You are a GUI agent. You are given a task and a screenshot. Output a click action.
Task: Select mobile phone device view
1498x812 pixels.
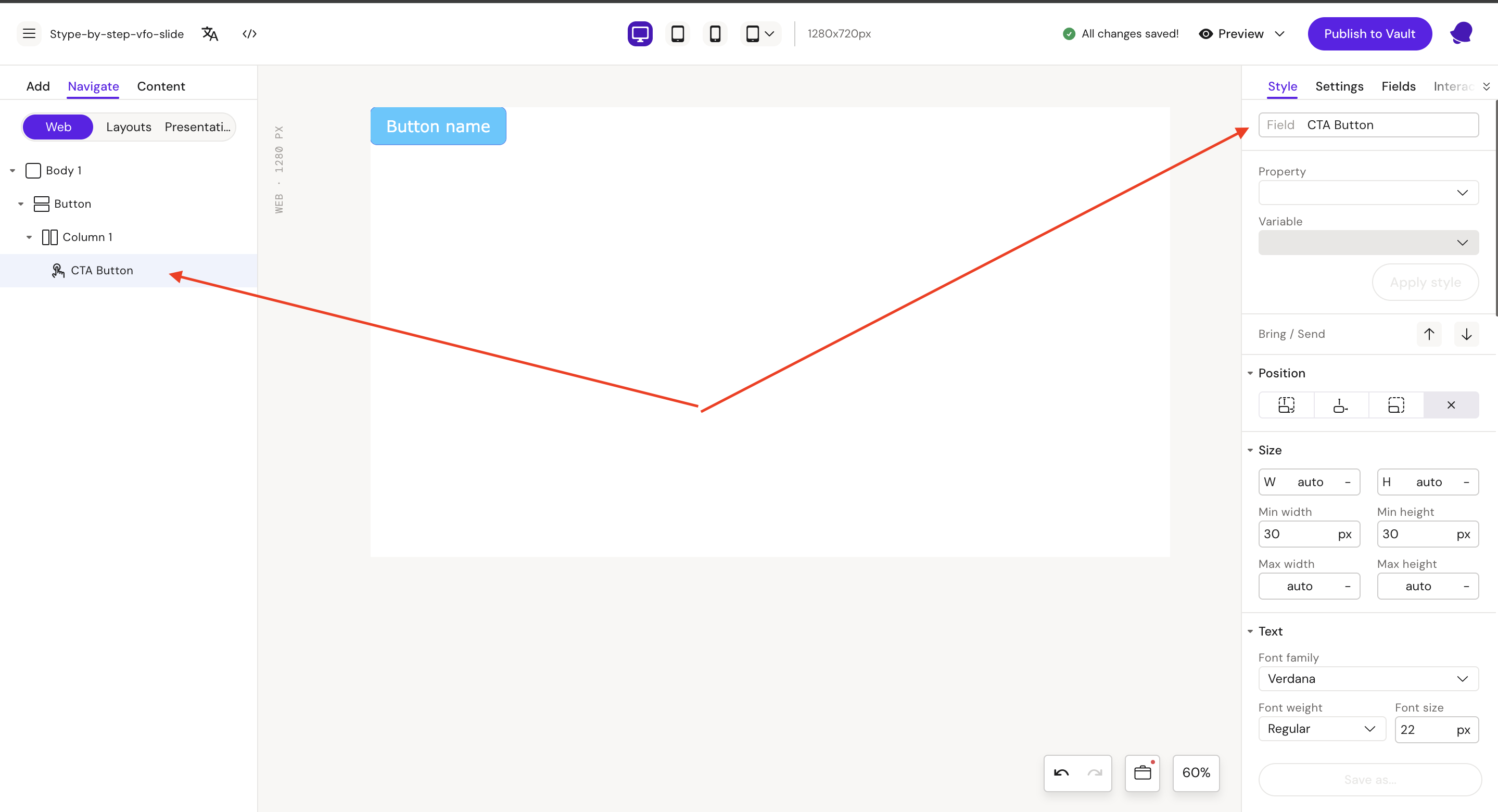[x=715, y=34]
